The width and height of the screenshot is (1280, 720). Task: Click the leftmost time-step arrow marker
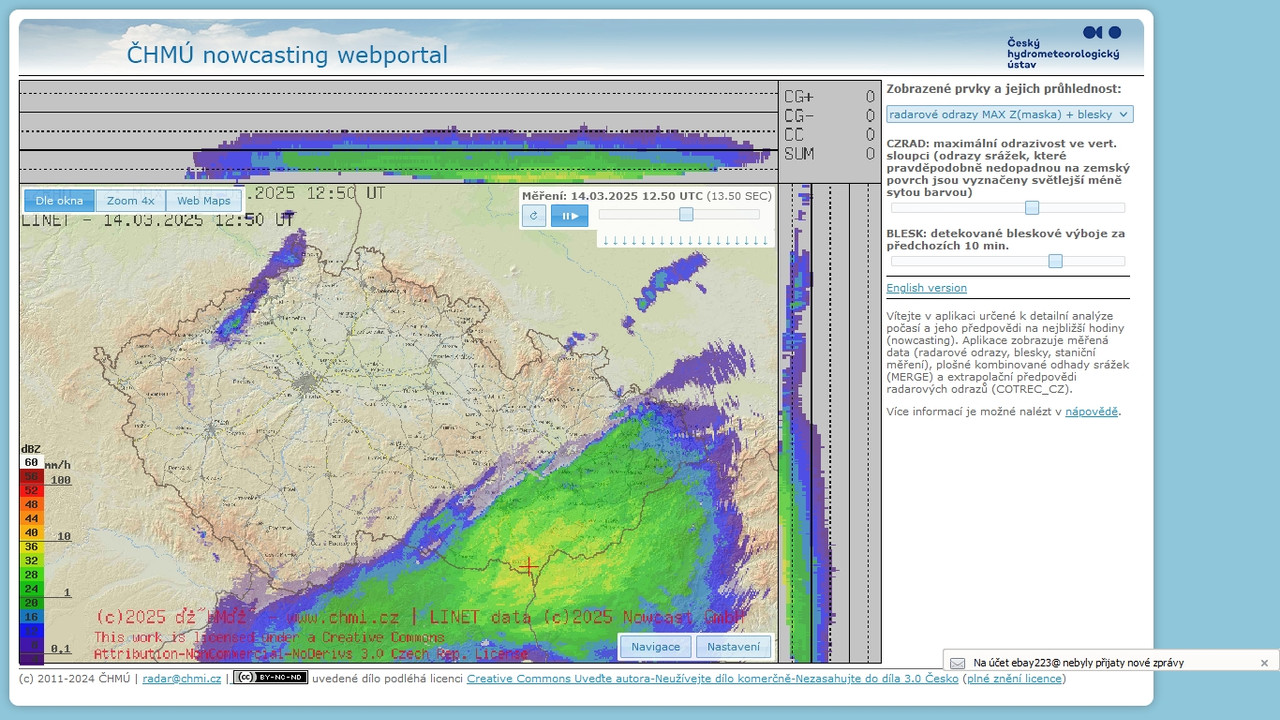[x=606, y=240]
